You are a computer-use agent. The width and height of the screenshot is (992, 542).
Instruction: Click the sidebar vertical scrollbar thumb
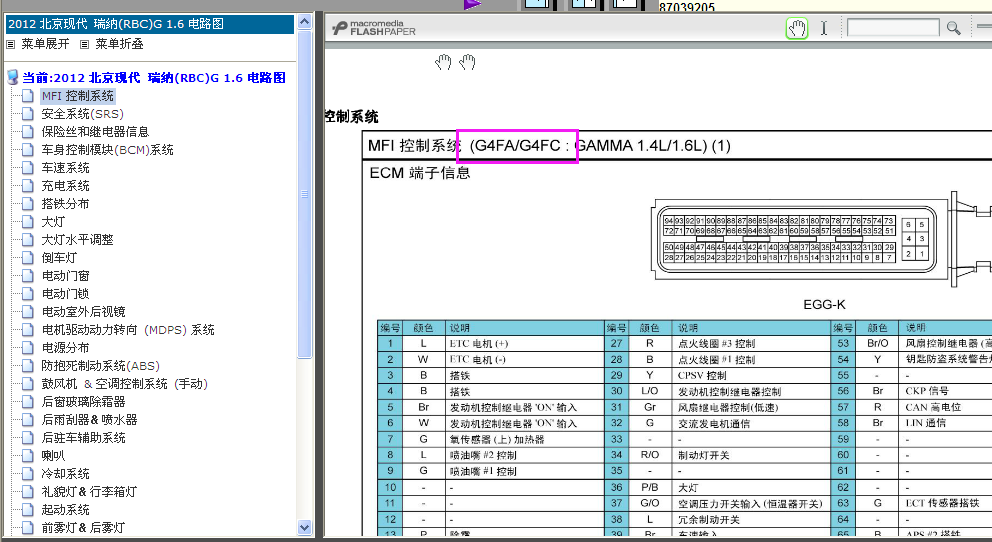point(304,194)
